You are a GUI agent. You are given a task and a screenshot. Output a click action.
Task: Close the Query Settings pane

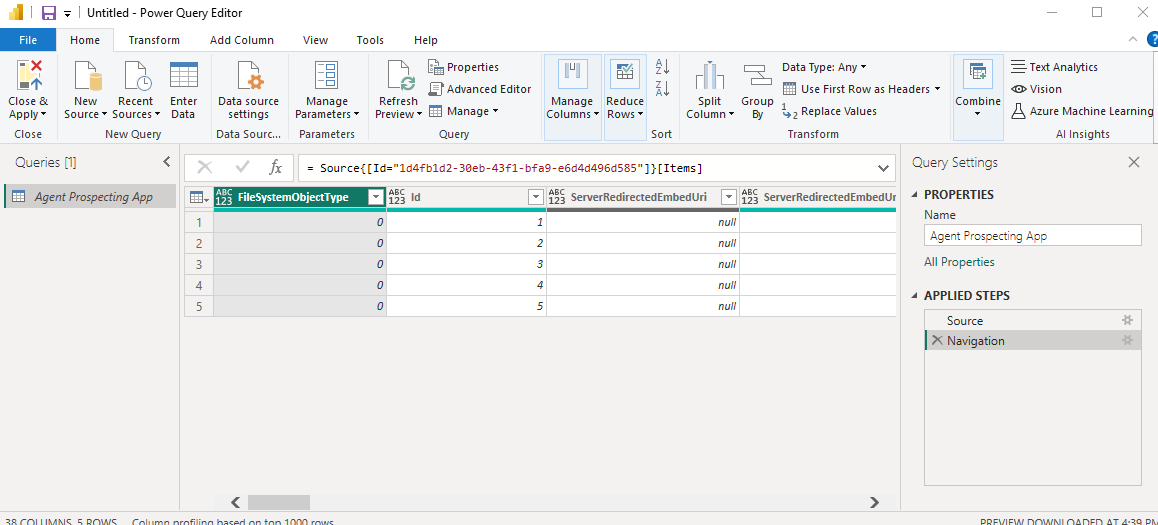[x=1134, y=162]
